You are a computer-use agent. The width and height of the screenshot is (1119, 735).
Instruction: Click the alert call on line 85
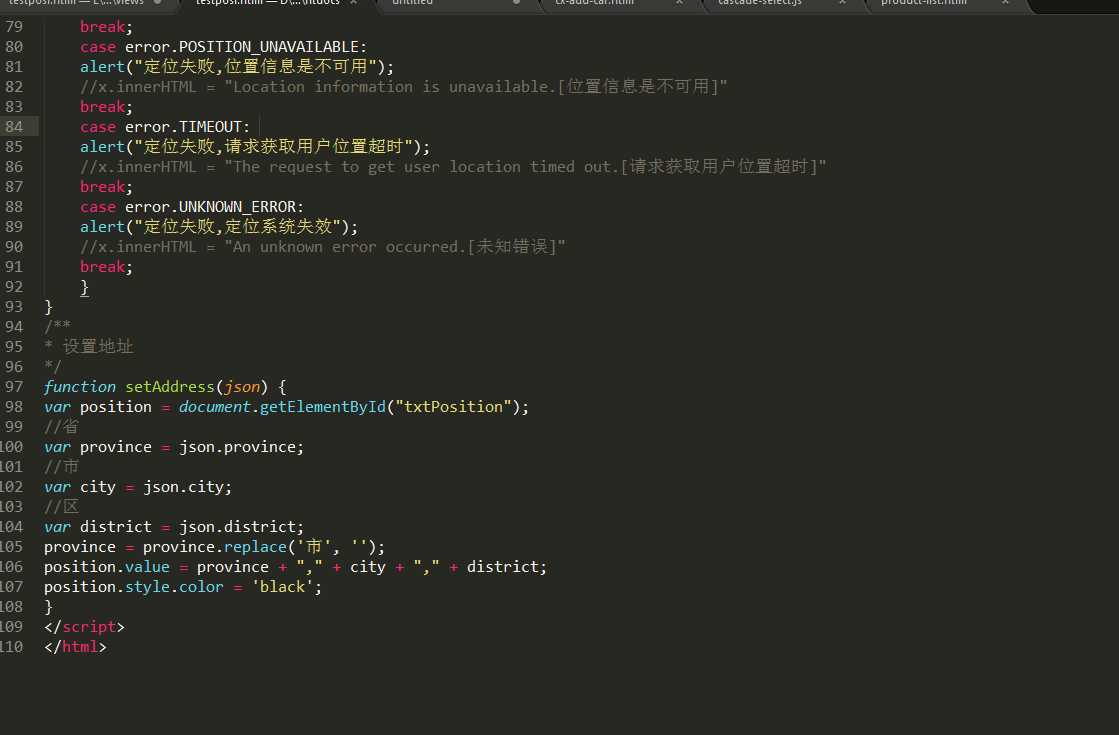(255, 146)
